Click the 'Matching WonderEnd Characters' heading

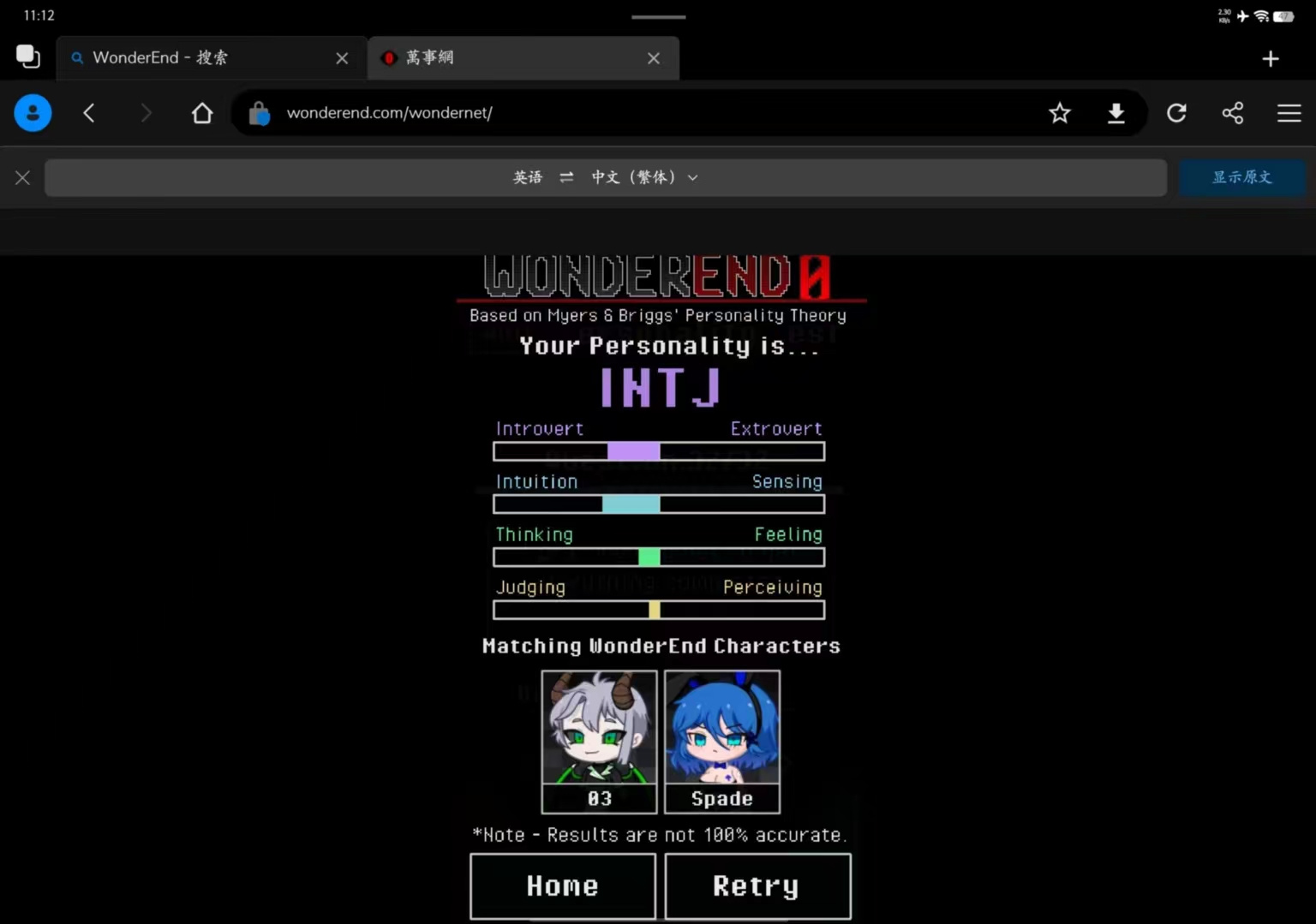pos(661,647)
